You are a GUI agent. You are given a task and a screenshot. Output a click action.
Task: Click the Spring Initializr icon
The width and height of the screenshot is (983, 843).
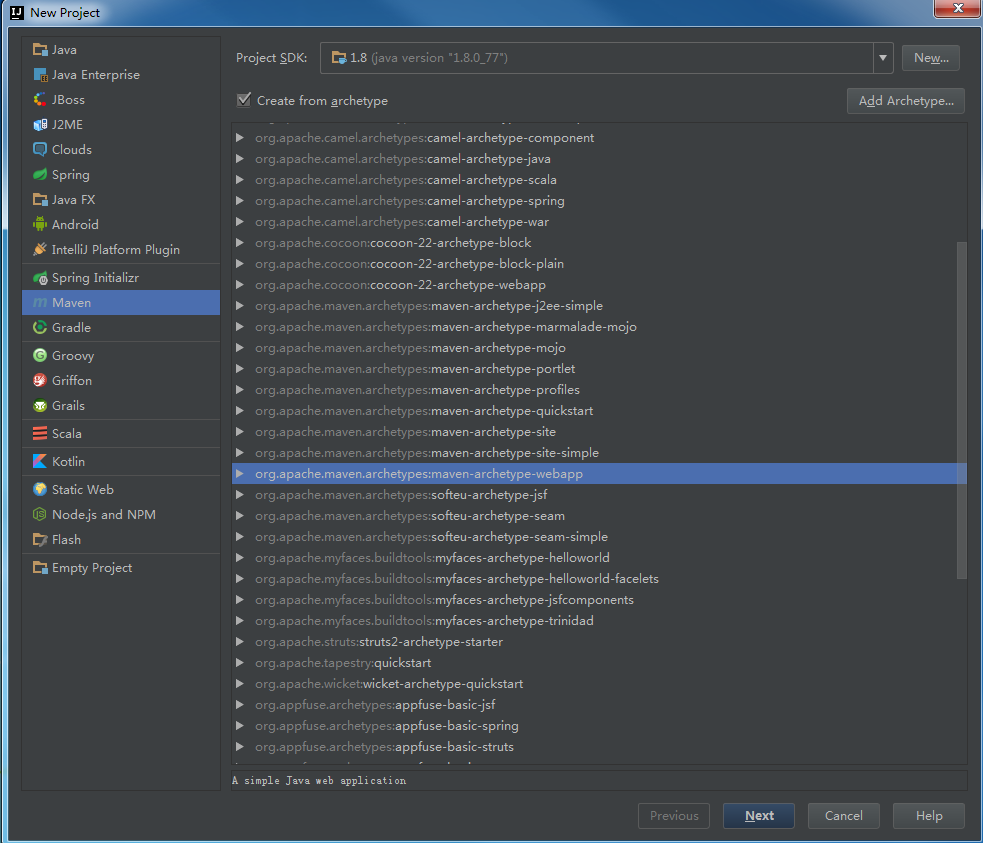coord(40,278)
